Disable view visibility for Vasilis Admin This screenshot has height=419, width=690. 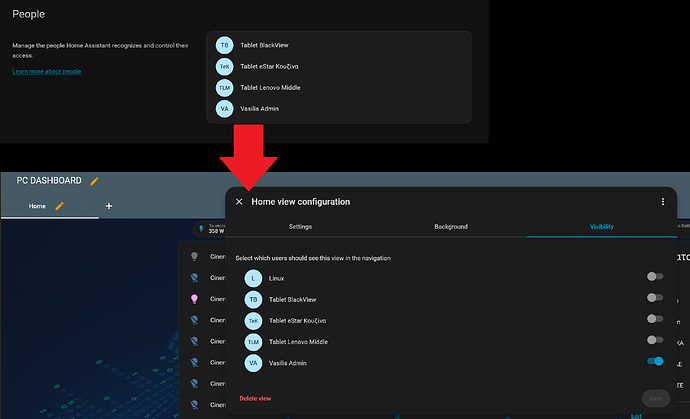click(655, 361)
